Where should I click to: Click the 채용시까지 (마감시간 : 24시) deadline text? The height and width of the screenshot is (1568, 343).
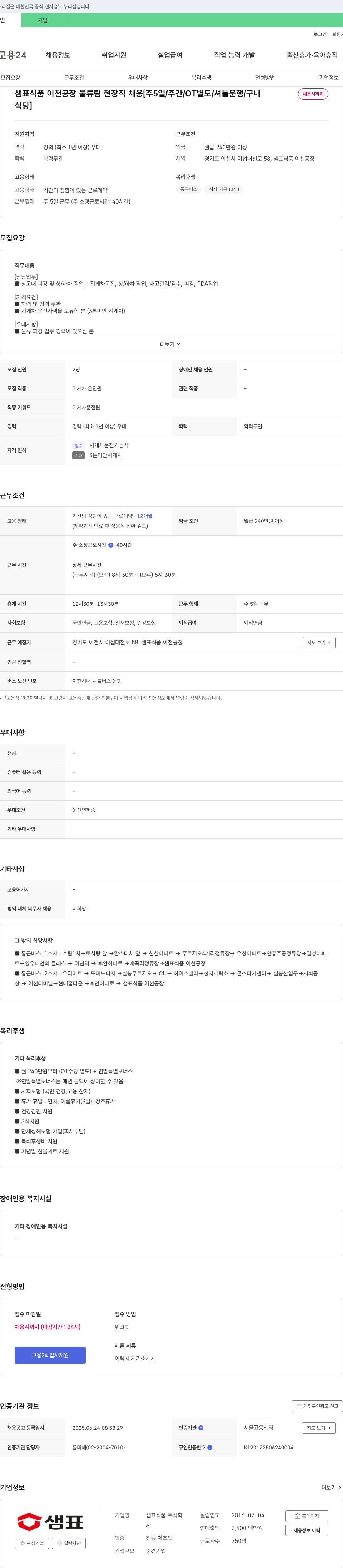point(48,1327)
